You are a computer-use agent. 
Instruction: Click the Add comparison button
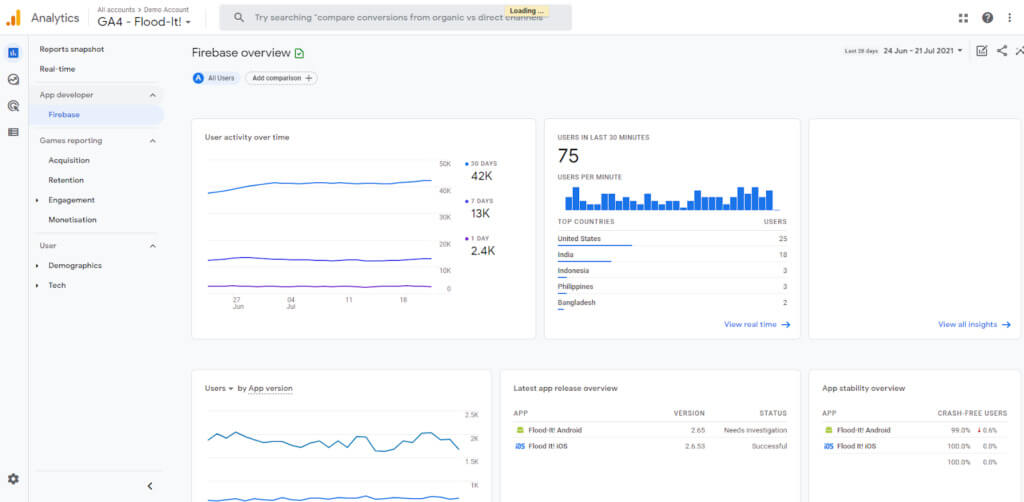coord(281,78)
